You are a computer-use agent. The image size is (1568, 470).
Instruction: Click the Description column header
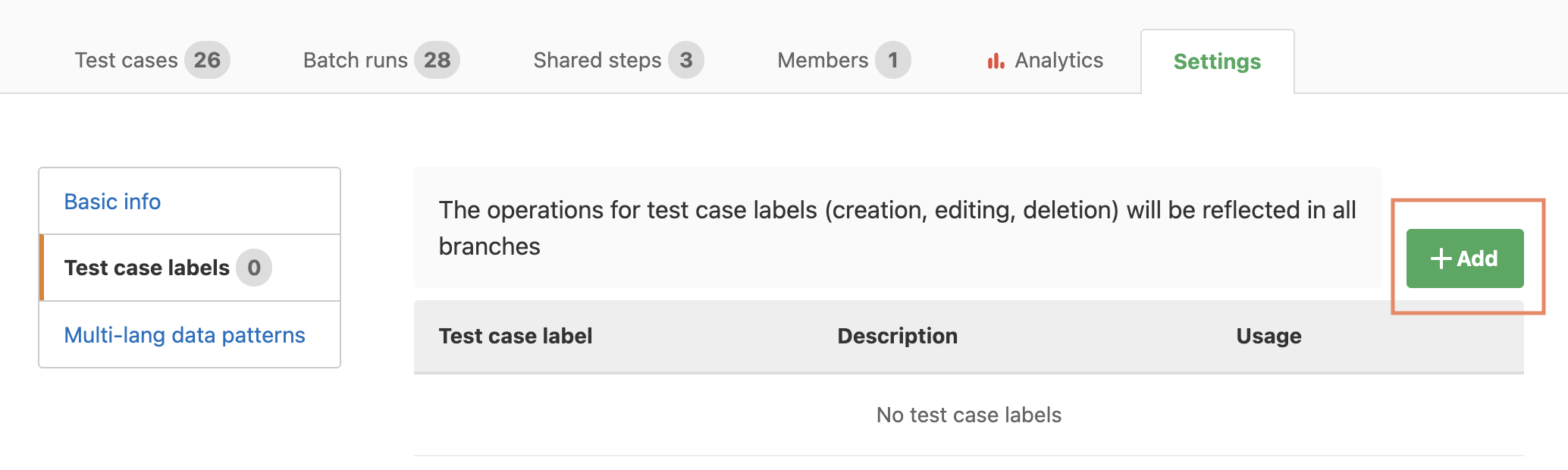coord(898,336)
